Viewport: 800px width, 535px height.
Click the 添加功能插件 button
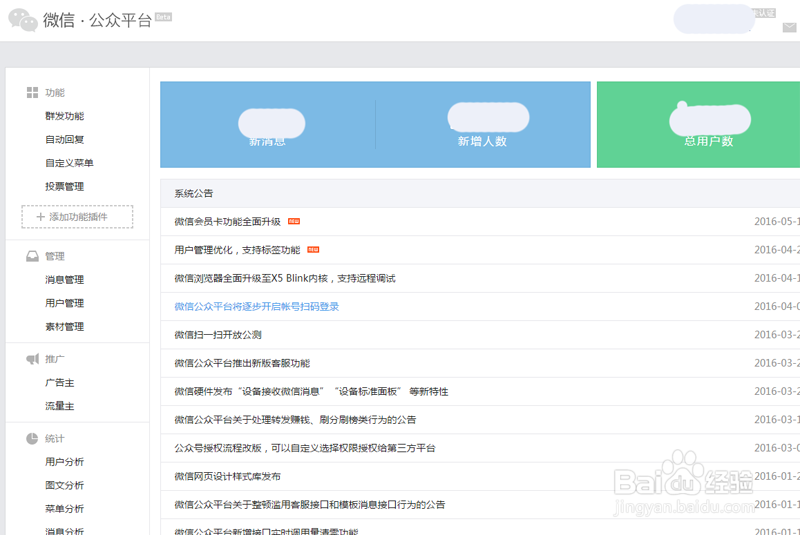tap(77, 217)
